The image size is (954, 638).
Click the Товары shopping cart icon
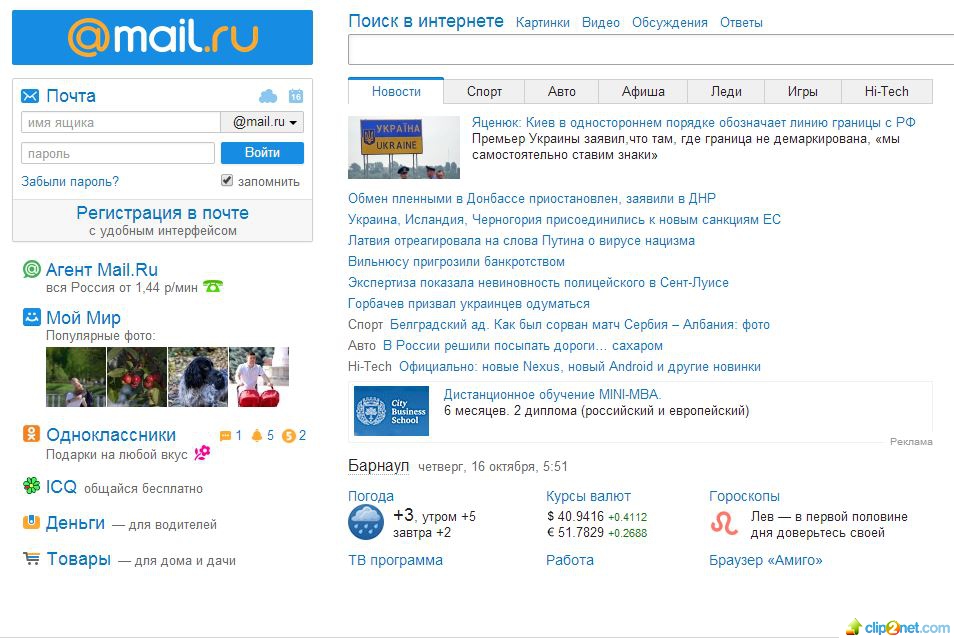point(32,558)
